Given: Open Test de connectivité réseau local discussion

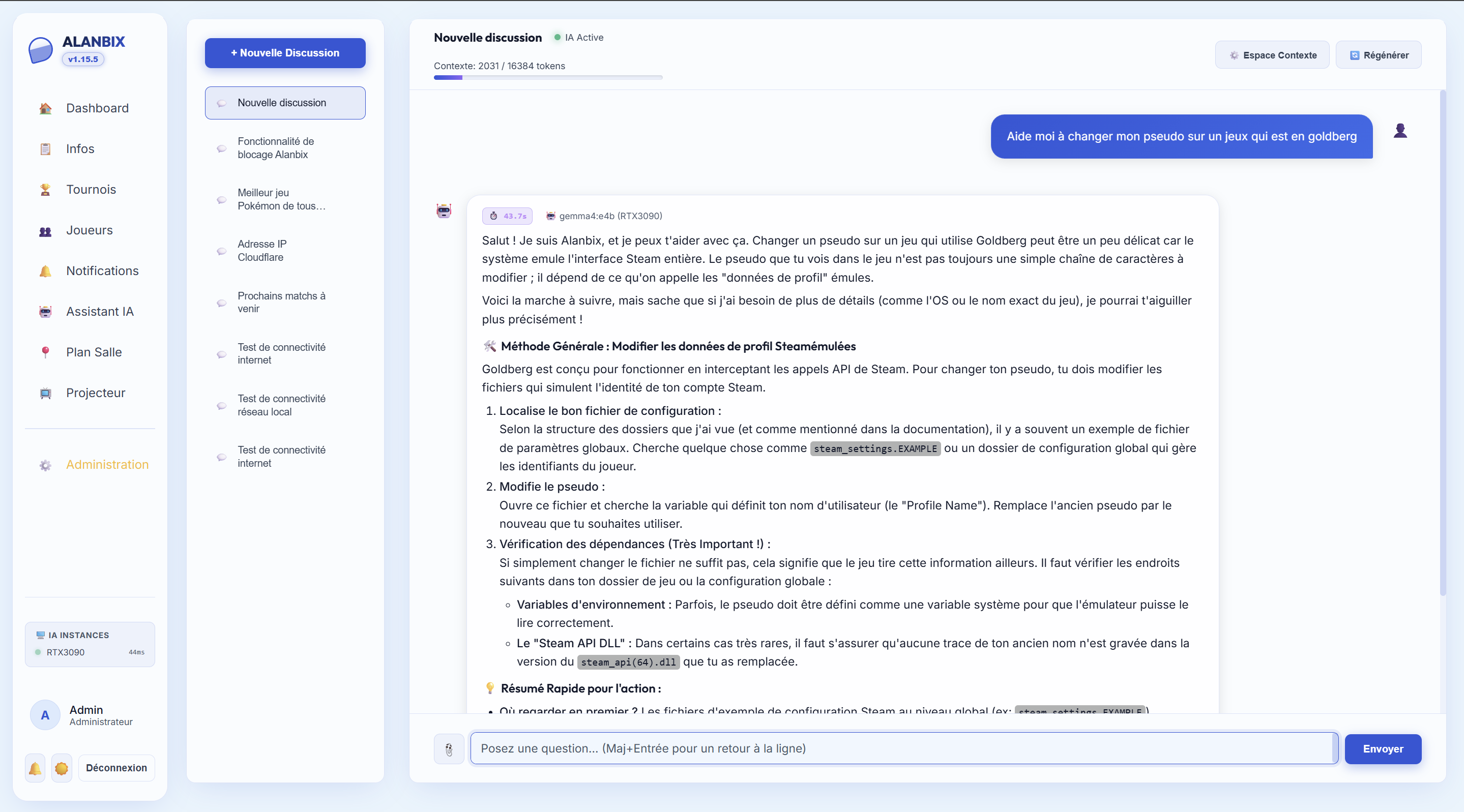Looking at the screenshot, I should (285, 406).
